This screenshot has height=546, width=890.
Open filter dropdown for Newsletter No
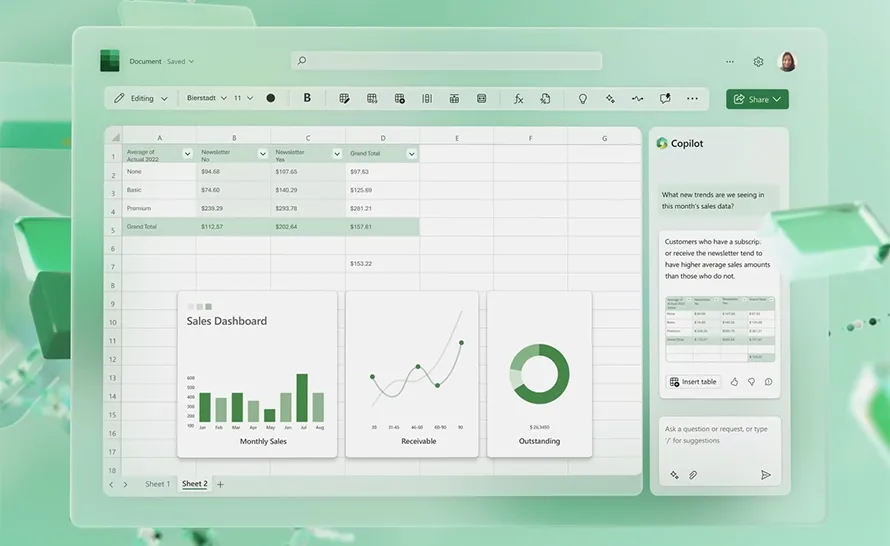(262, 154)
